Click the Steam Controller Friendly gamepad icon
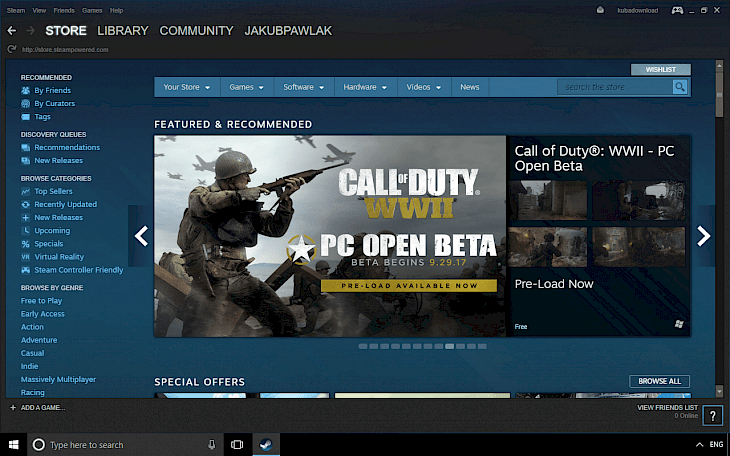This screenshot has width=730, height=456. [x=26, y=270]
